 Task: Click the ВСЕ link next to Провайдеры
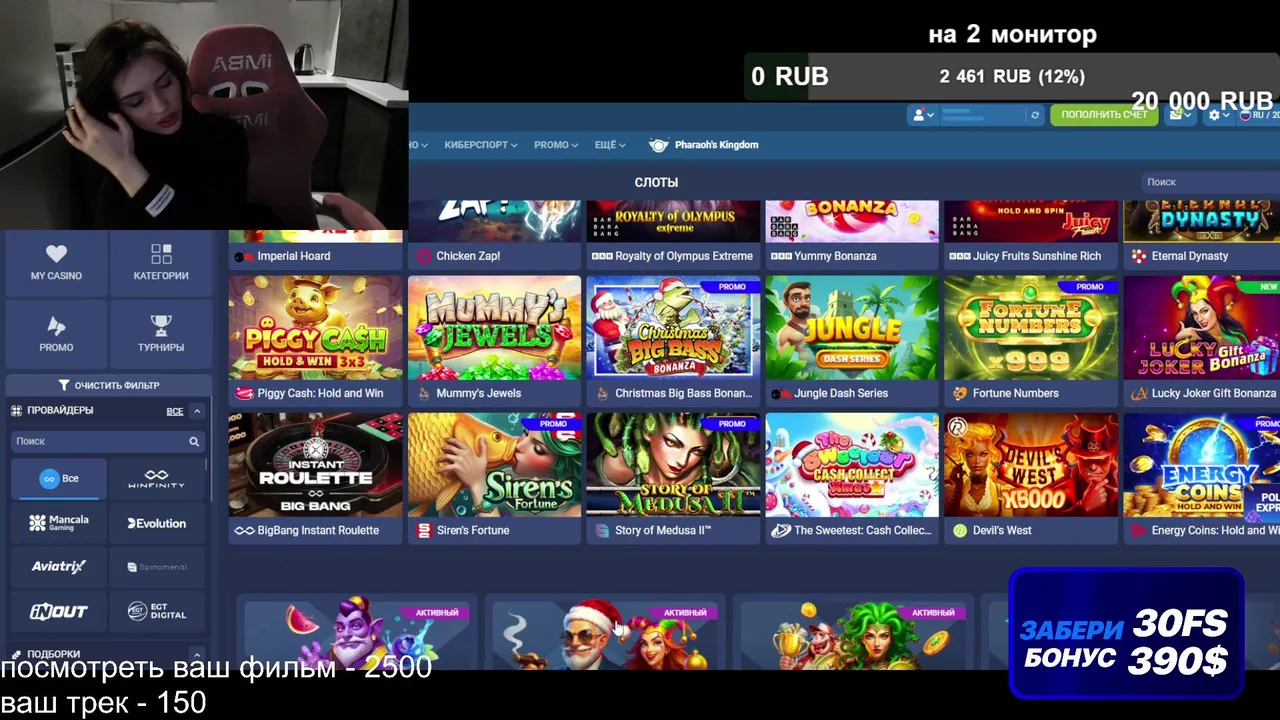174,411
